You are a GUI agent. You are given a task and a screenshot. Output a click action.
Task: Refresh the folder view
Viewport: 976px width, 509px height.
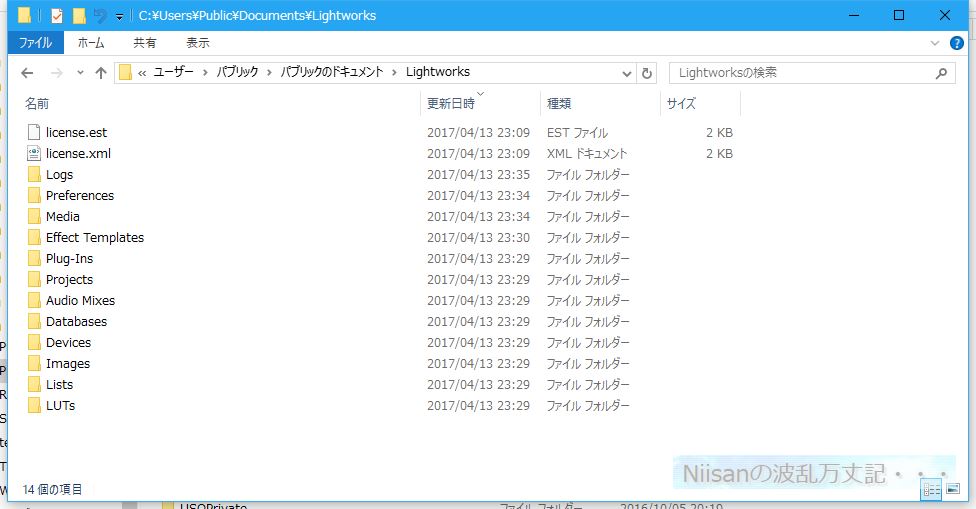point(647,73)
